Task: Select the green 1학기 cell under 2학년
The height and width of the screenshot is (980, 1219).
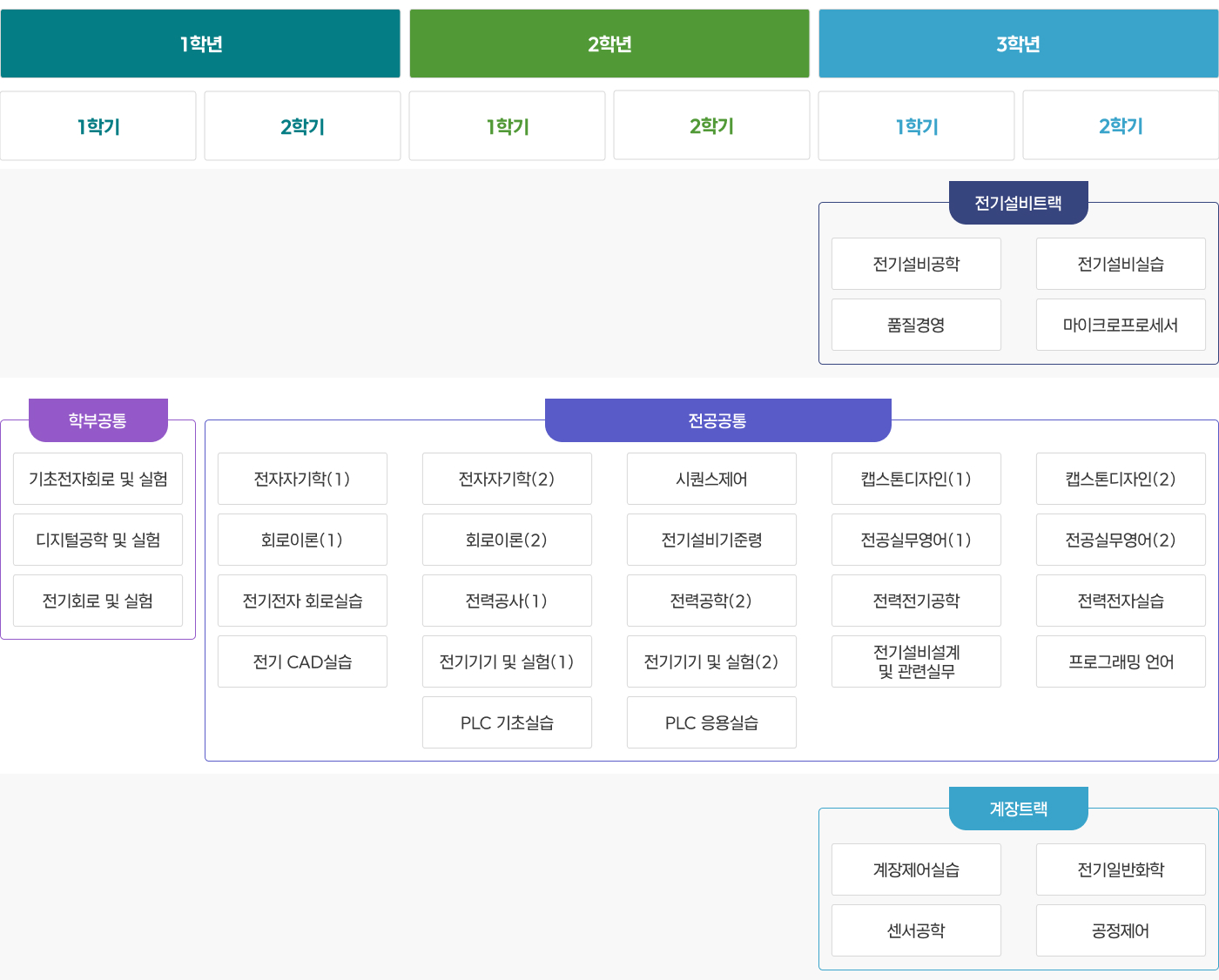Action: [x=508, y=126]
